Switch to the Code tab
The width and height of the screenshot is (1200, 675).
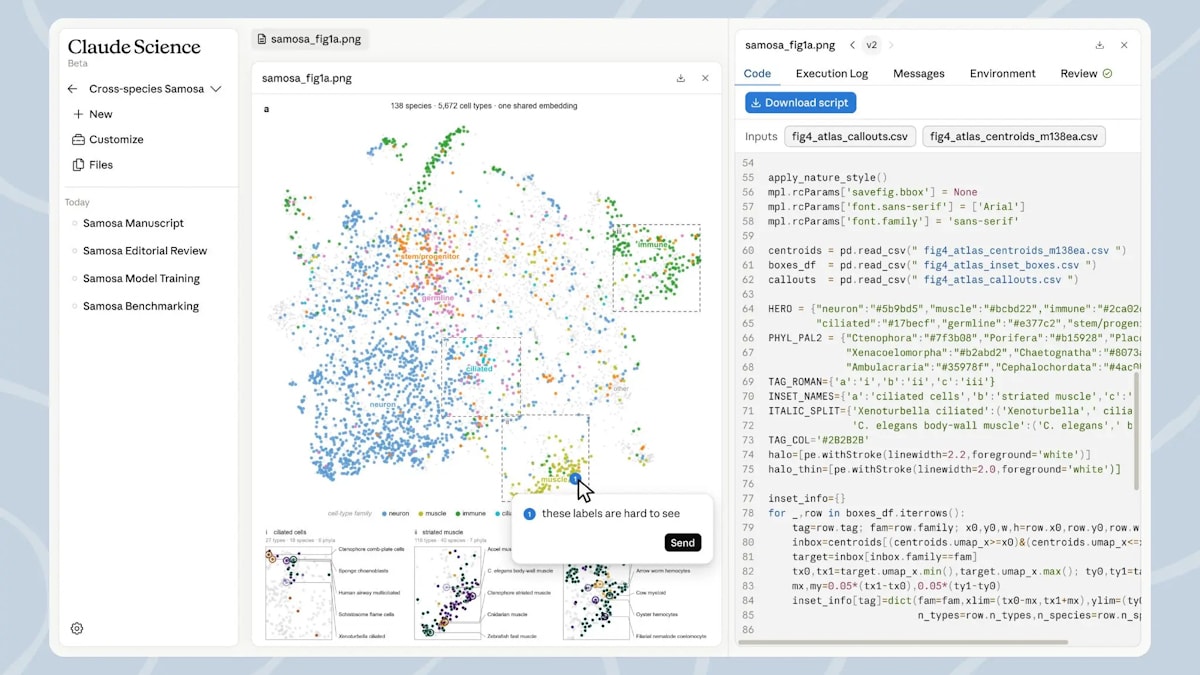click(x=758, y=73)
